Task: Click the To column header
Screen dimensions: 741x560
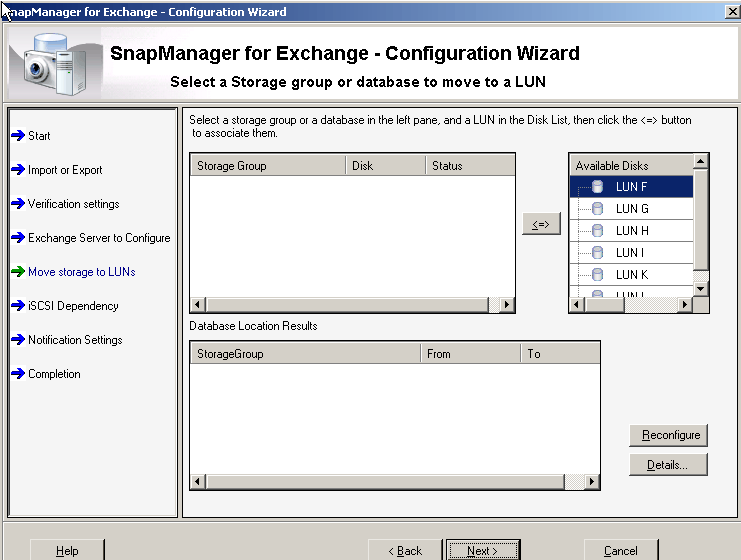Action: point(560,353)
